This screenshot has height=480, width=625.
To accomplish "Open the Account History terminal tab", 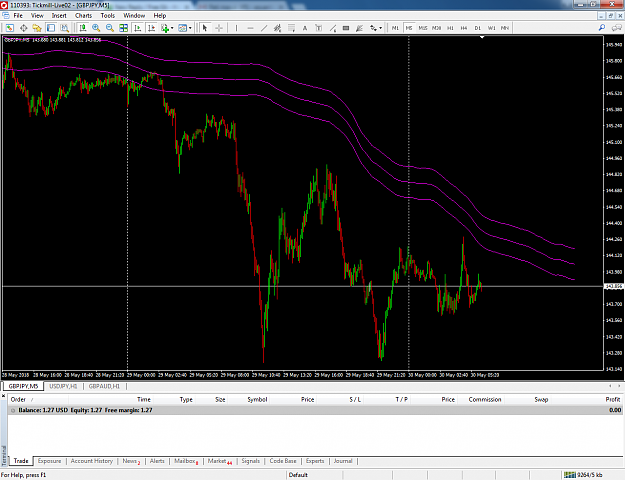I will pyautogui.click(x=92, y=461).
